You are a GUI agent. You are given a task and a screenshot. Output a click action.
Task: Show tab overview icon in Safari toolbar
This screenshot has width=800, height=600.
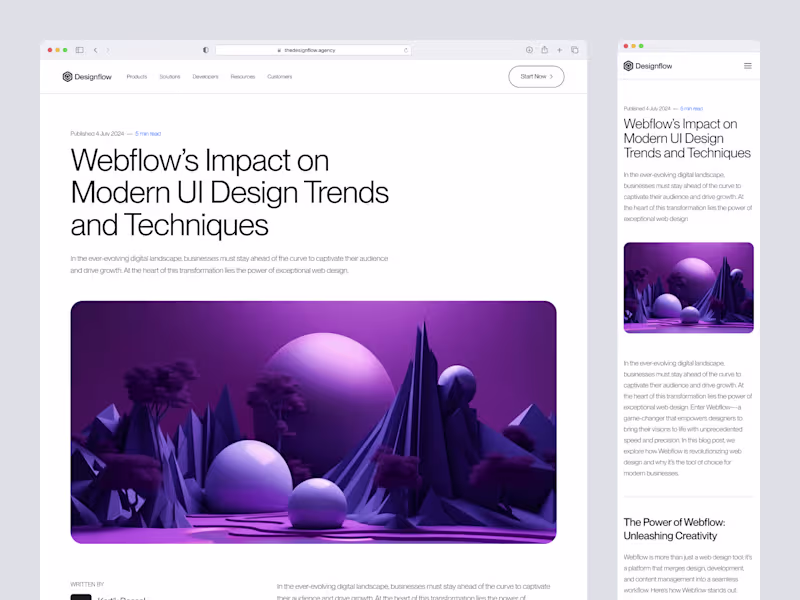574,50
